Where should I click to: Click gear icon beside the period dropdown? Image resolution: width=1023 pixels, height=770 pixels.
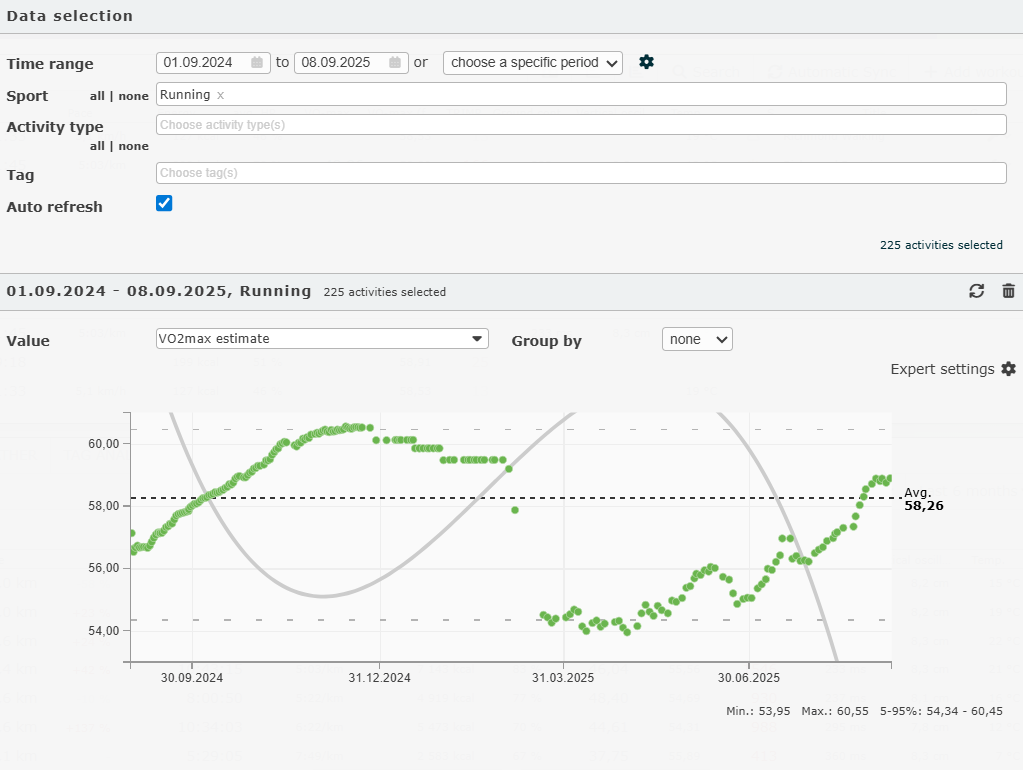click(646, 62)
